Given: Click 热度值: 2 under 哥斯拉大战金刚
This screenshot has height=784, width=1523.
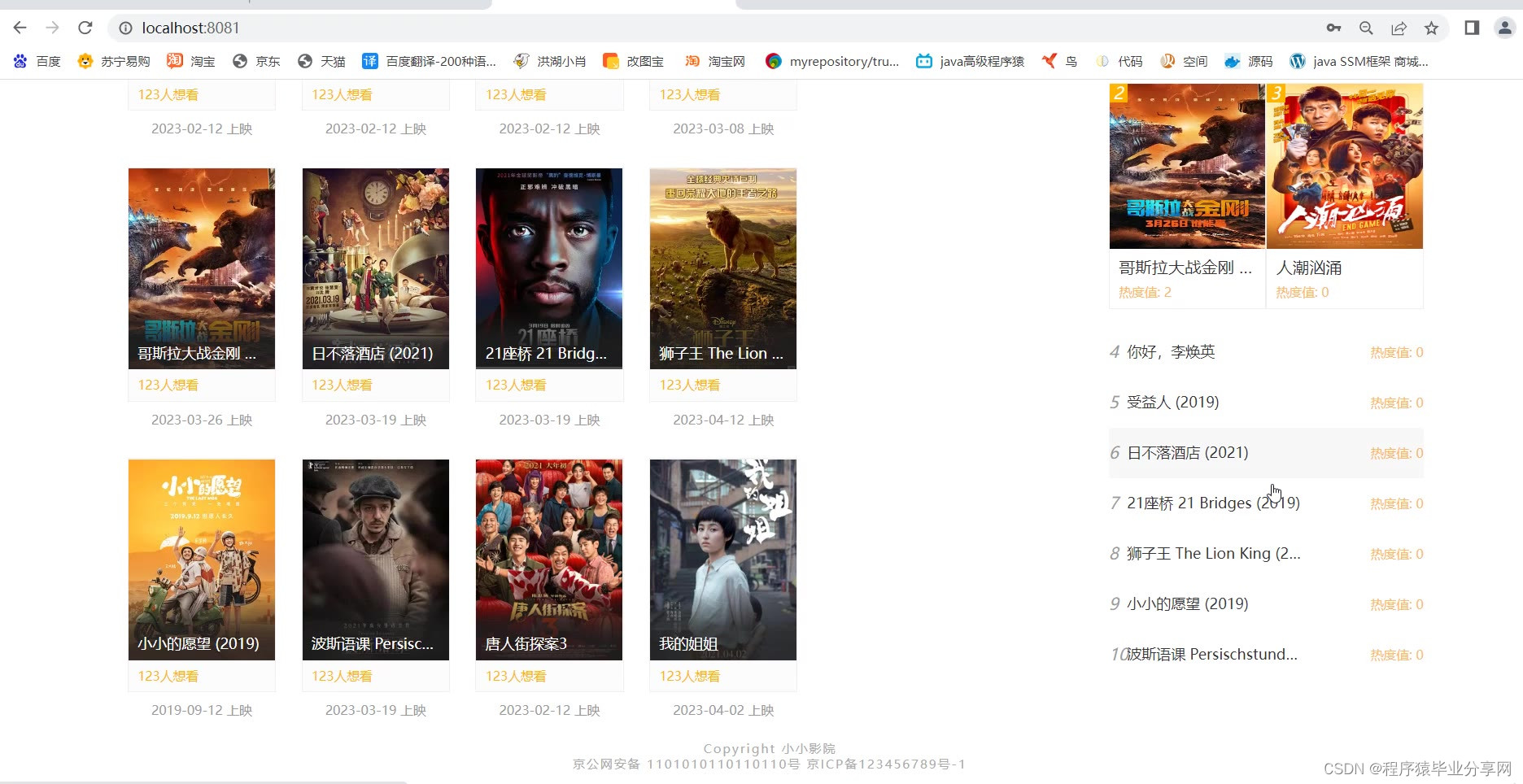Looking at the screenshot, I should [1145, 292].
